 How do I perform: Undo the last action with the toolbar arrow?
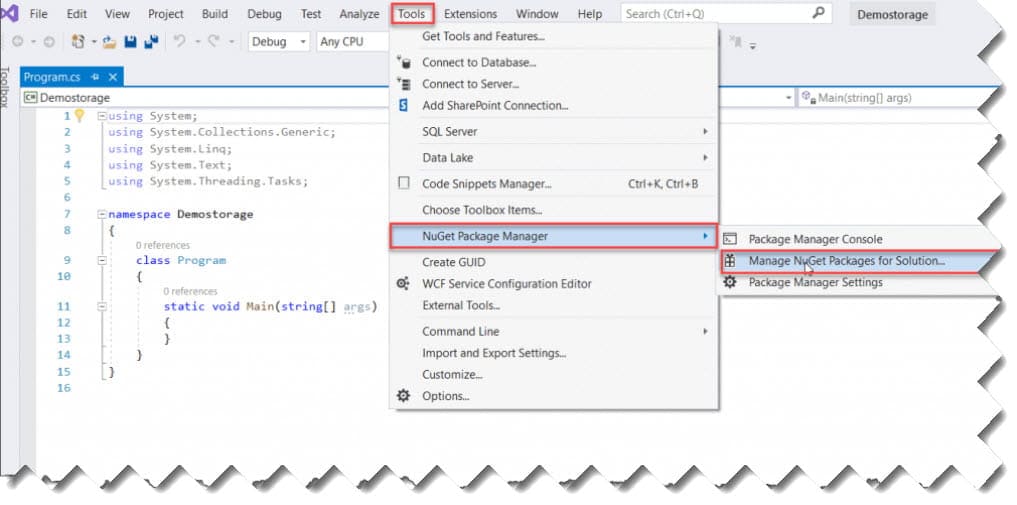[x=180, y=41]
